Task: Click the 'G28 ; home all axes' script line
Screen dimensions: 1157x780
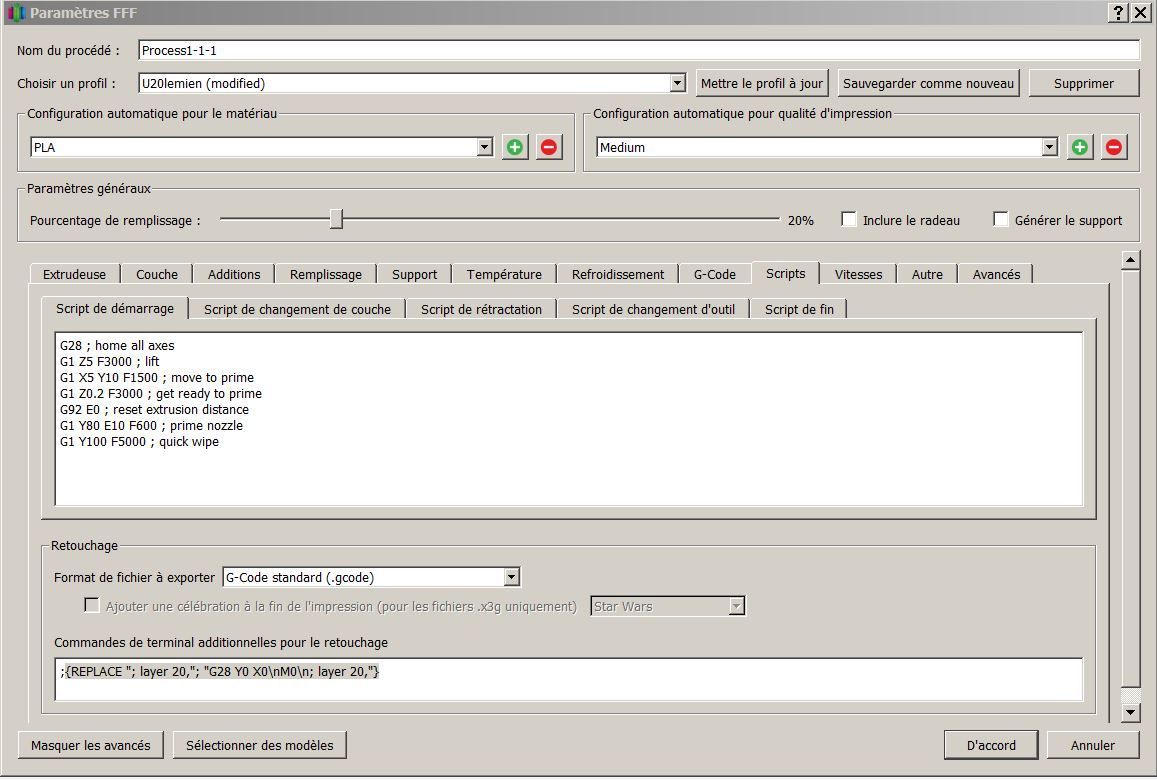Action: click(117, 345)
